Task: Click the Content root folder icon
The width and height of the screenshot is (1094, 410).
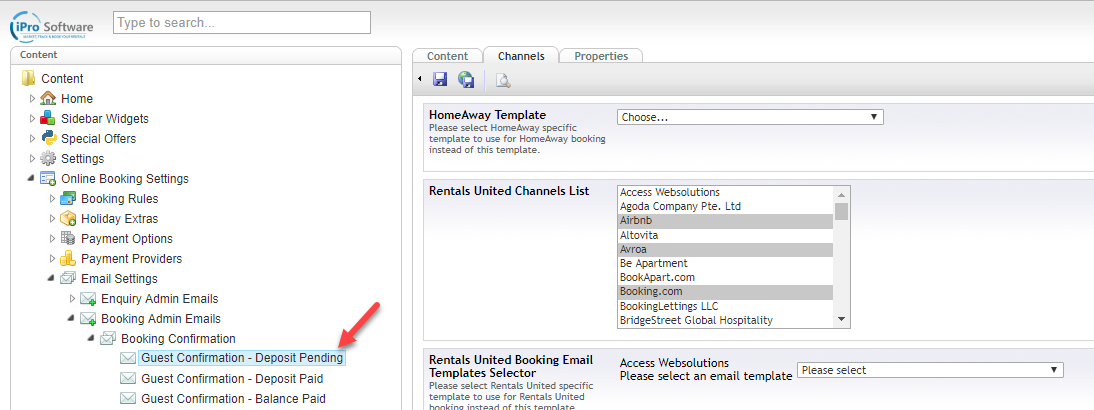Action: pyautogui.click(x=29, y=78)
